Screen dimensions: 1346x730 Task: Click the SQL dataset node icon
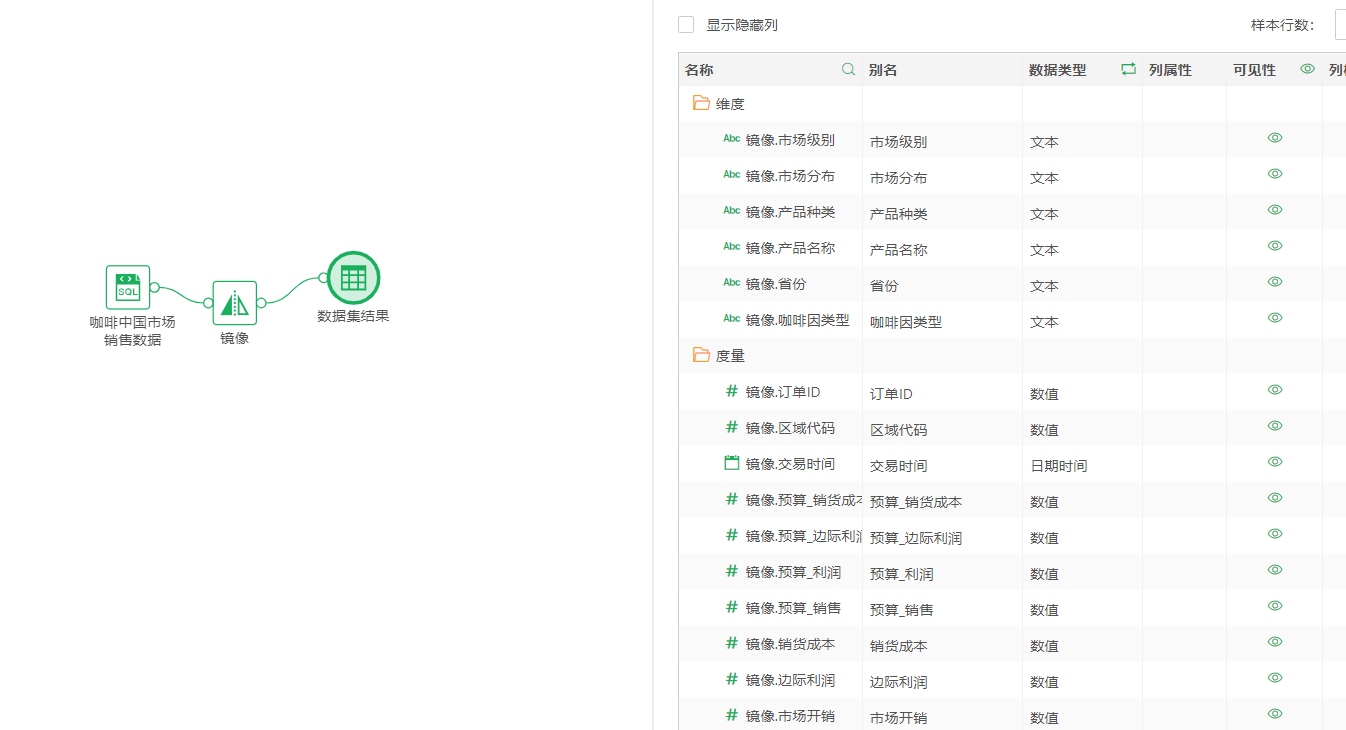click(128, 287)
